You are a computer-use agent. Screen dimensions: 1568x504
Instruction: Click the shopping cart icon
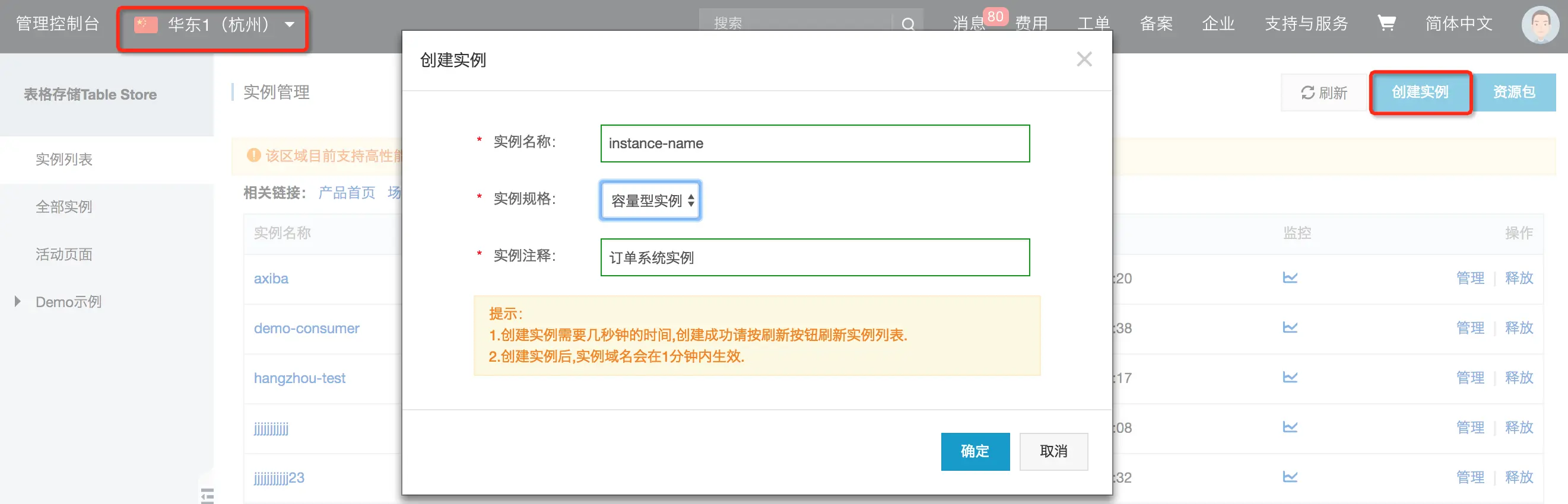tap(1386, 23)
